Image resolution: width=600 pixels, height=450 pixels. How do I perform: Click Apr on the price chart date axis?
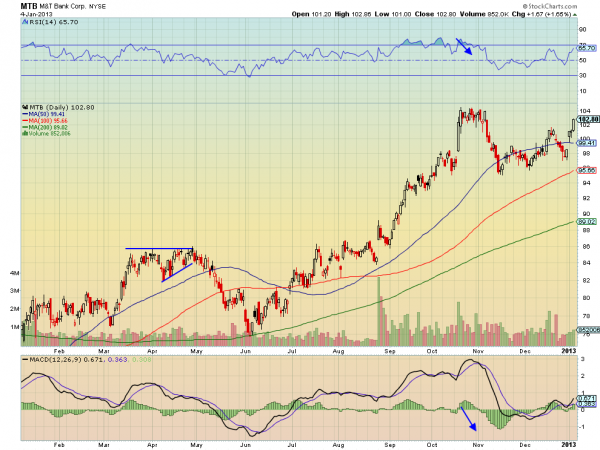pos(152,351)
